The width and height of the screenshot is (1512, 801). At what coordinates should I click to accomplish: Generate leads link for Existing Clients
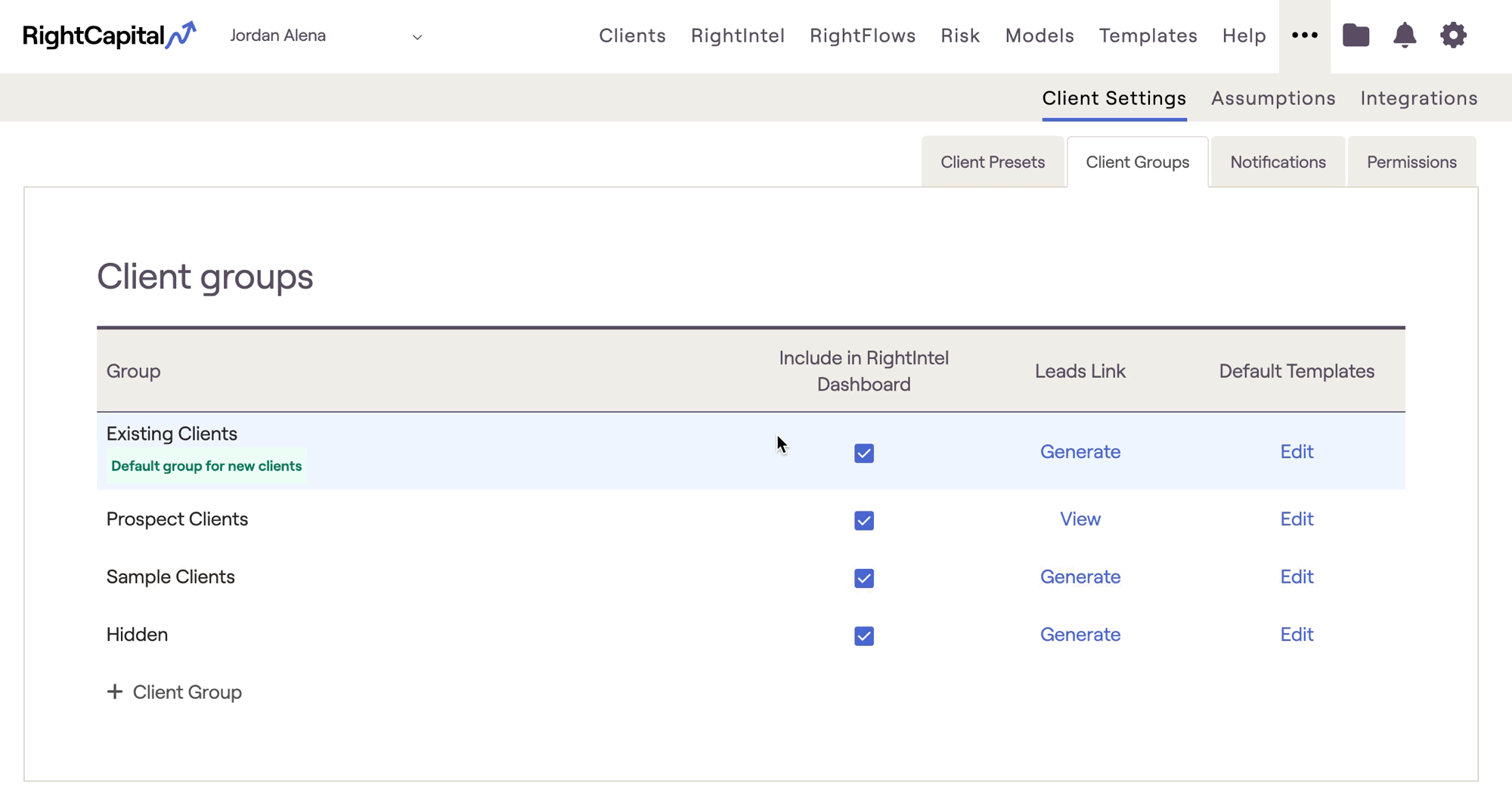point(1080,451)
